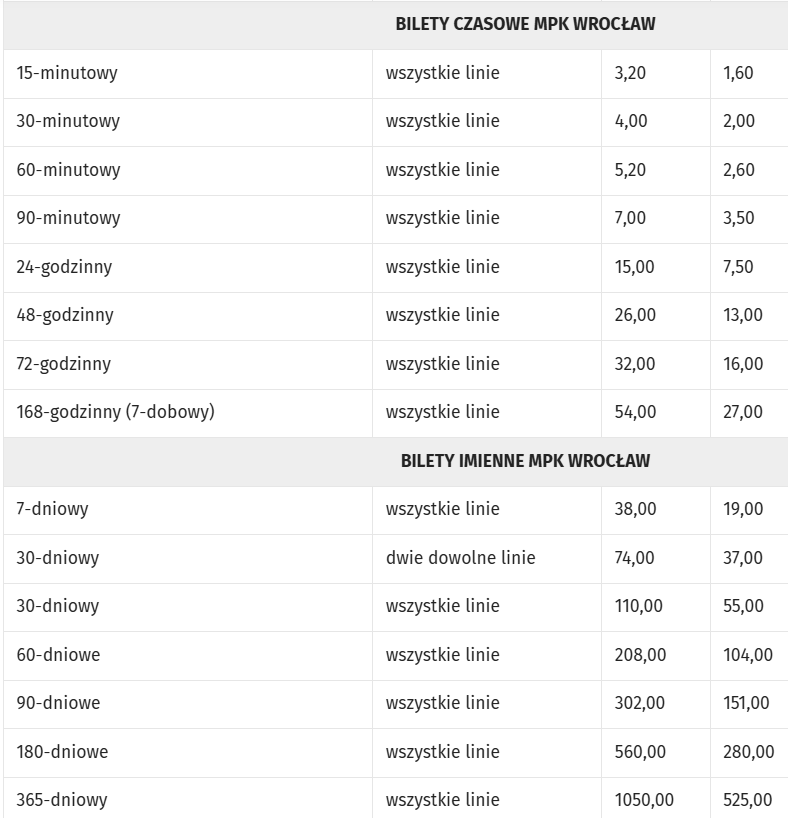Click the 27,00 reduced price cell
The height and width of the screenshot is (818, 788).
click(742, 412)
